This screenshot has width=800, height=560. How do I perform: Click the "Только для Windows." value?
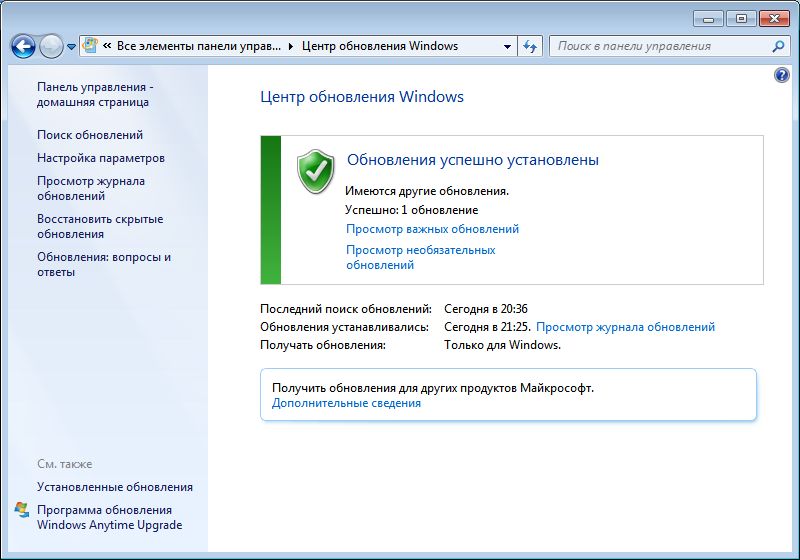pyautogui.click(x=503, y=345)
